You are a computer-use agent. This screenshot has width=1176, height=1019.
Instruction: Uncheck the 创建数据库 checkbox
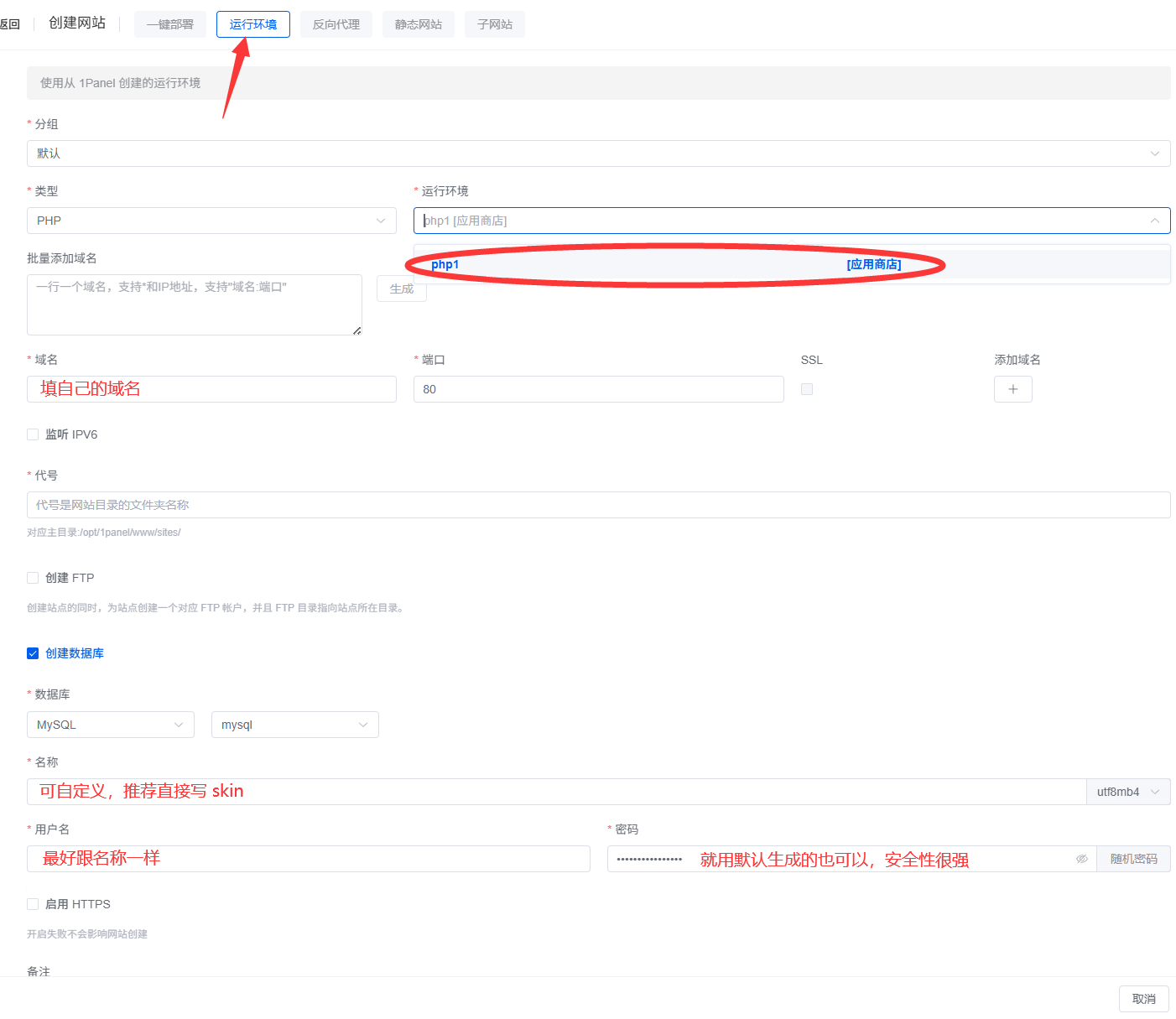click(x=33, y=653)
